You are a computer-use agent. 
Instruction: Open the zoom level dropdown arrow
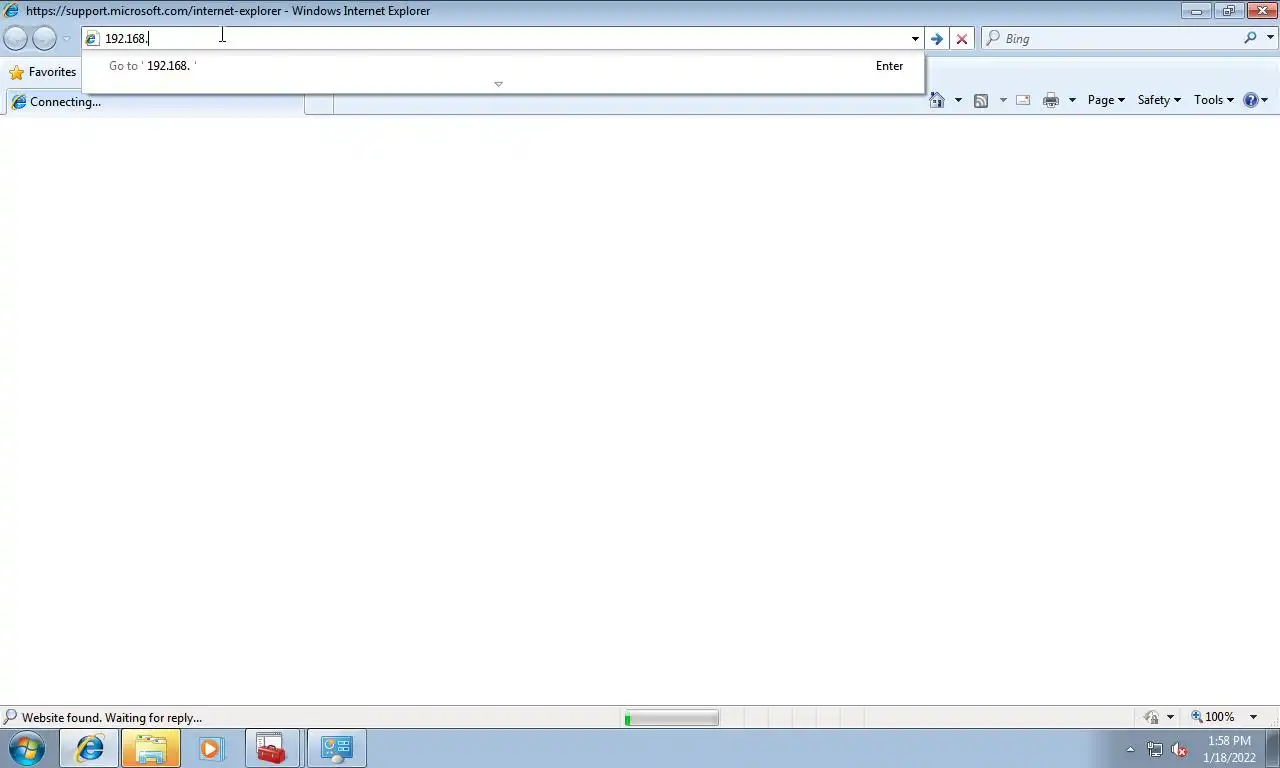coord(1253,717)
